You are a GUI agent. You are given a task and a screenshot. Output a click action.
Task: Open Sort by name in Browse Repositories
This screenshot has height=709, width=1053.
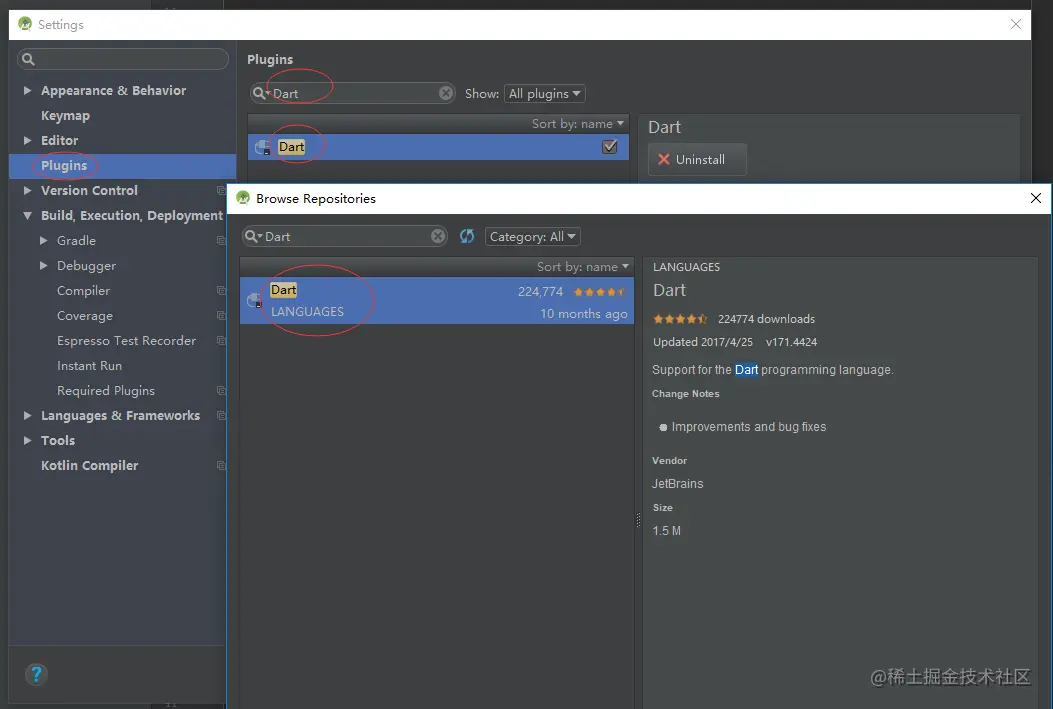(583, 267)
